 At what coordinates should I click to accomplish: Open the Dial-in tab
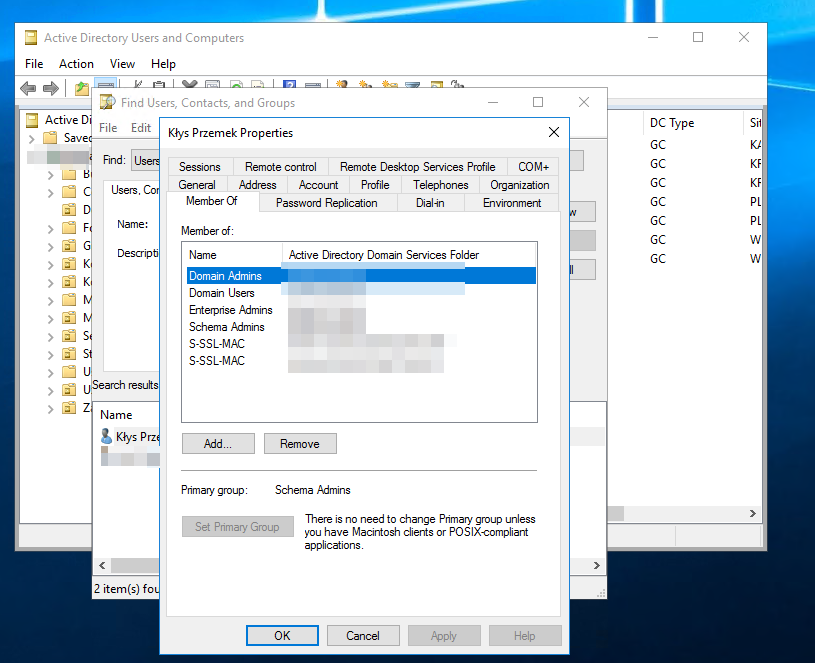coord(431,202)
